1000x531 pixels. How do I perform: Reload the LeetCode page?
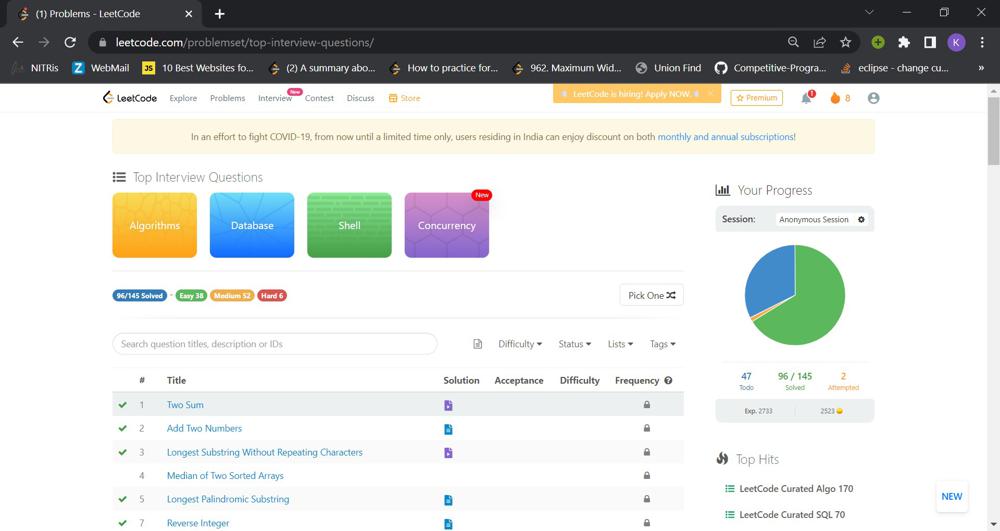click(x=70, y=42)
